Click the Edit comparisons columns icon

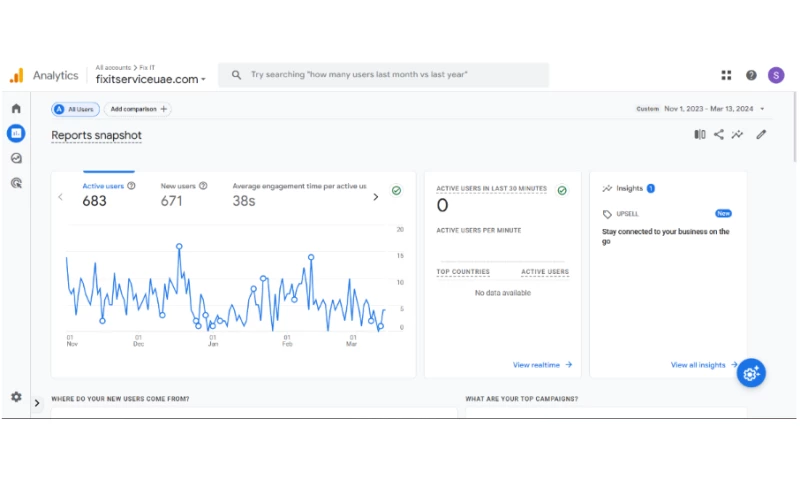(x=700, y=135)
